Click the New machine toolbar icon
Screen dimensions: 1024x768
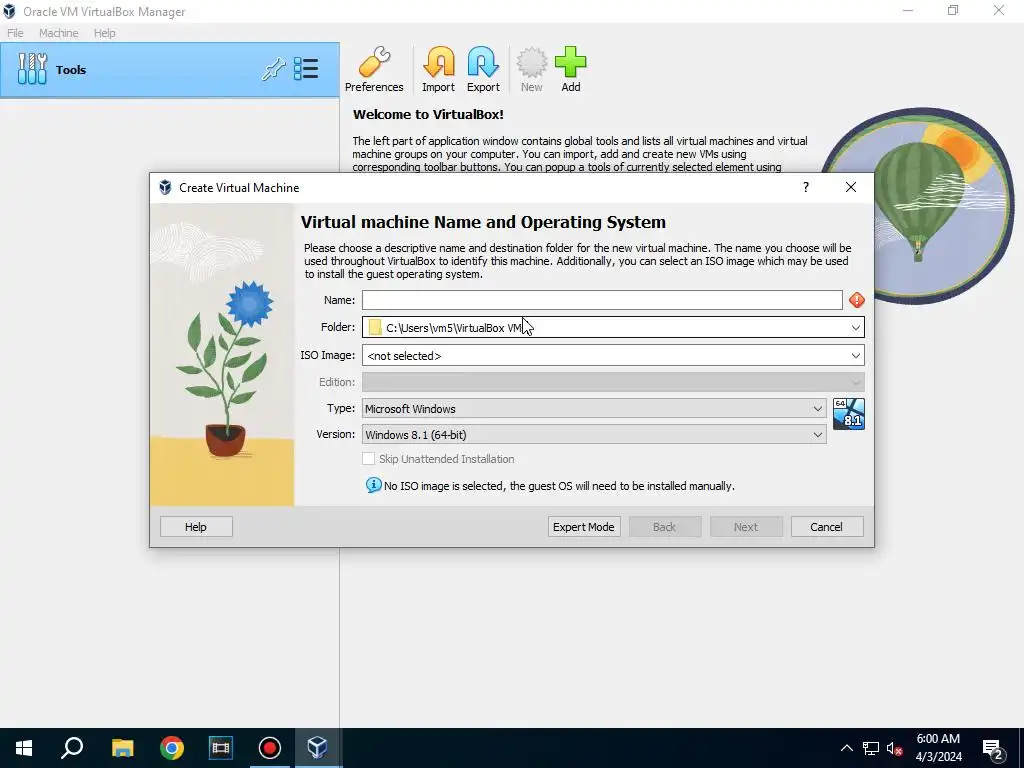532,69
